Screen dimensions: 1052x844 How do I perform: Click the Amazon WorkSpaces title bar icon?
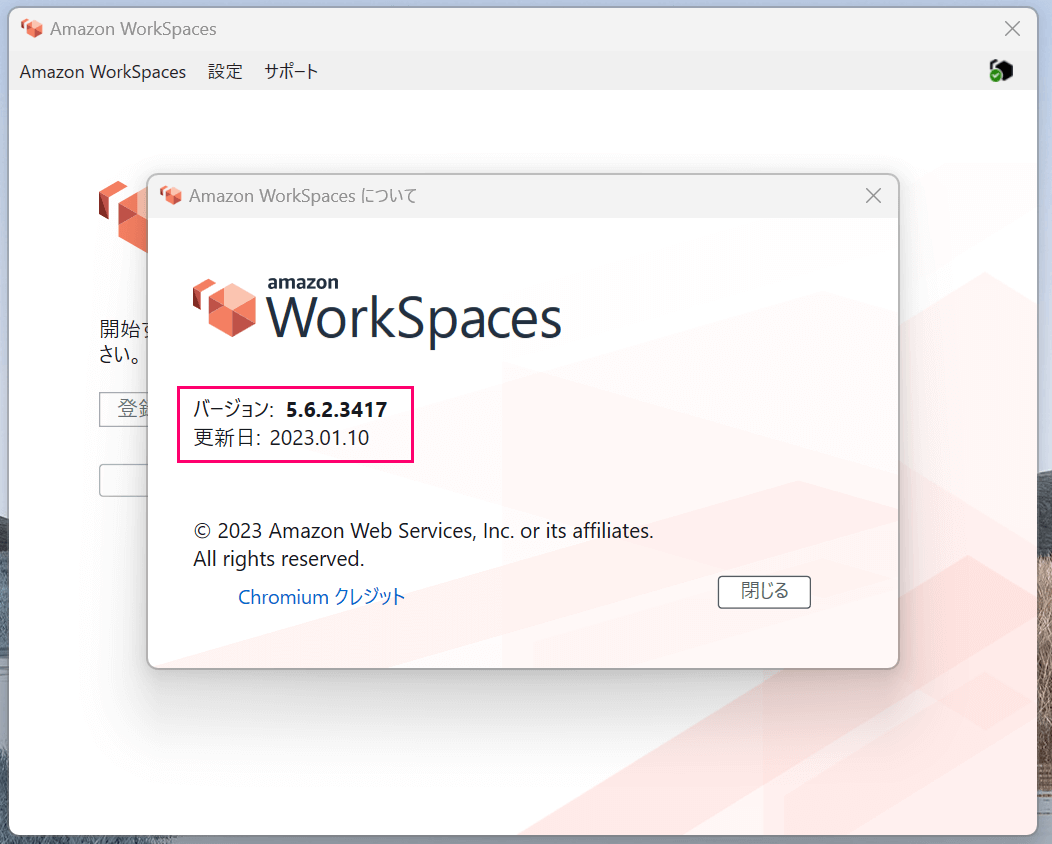coord(32,28)
